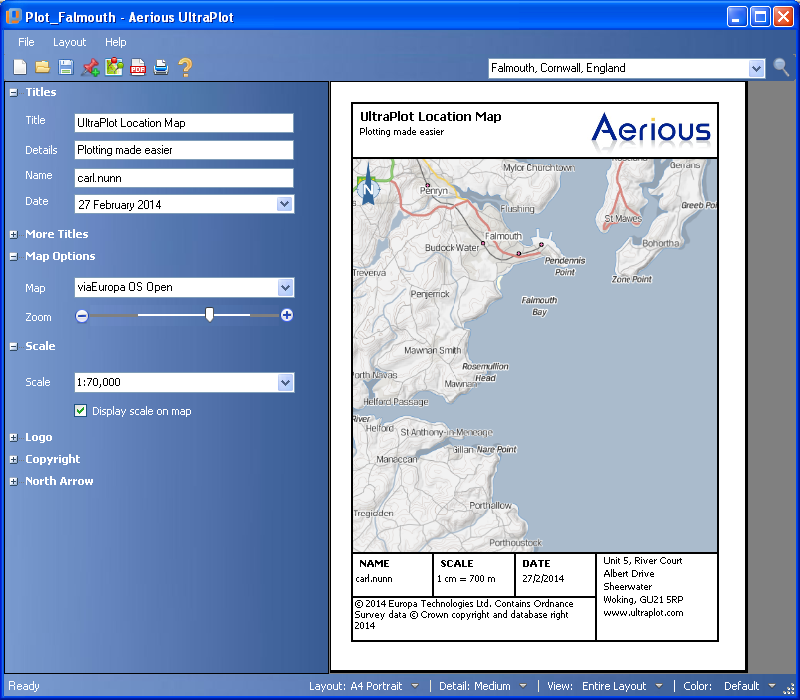Change Color Default setting in status bar
The height and width of the screenshot is (700, 800).
click(x=730, y=686)
